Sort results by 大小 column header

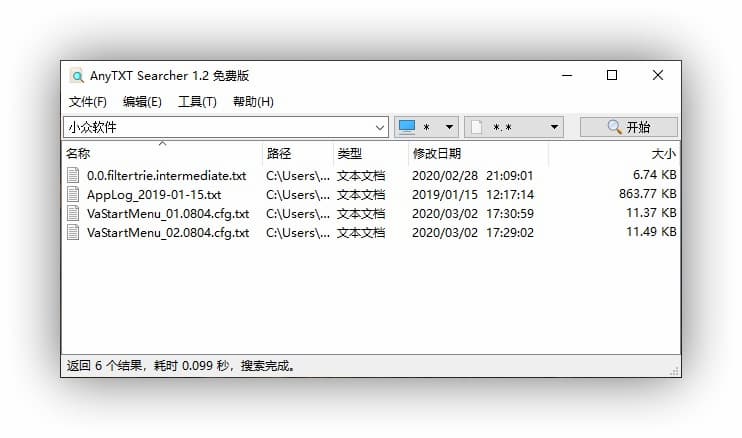click(614, 154)
